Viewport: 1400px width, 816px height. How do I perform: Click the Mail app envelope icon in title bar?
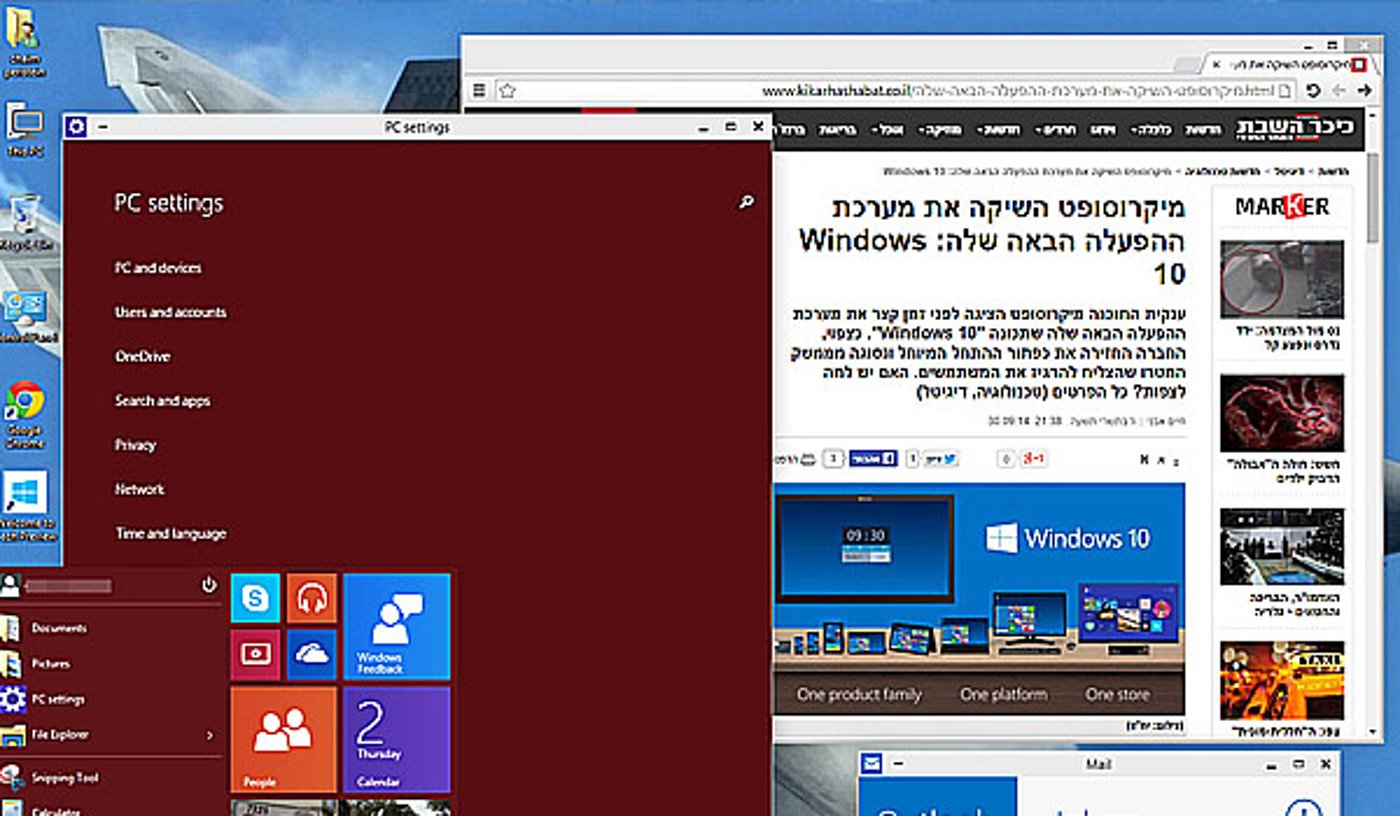(872, 764)
